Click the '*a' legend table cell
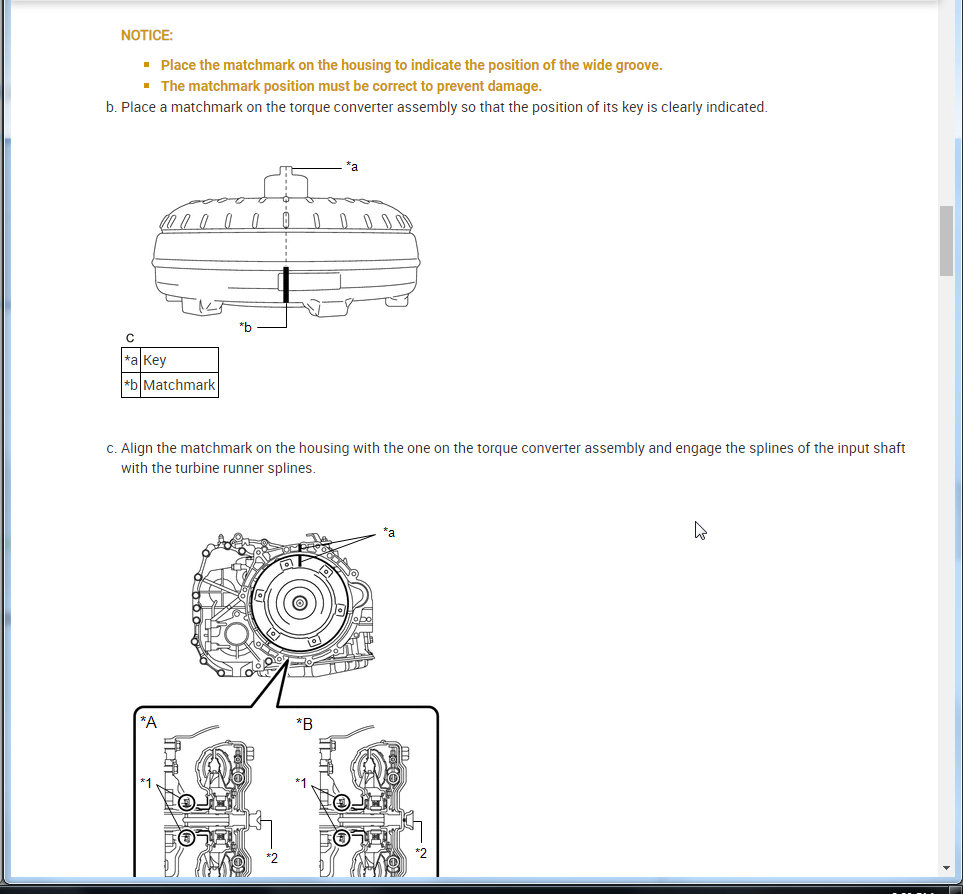 coord(131,360)
